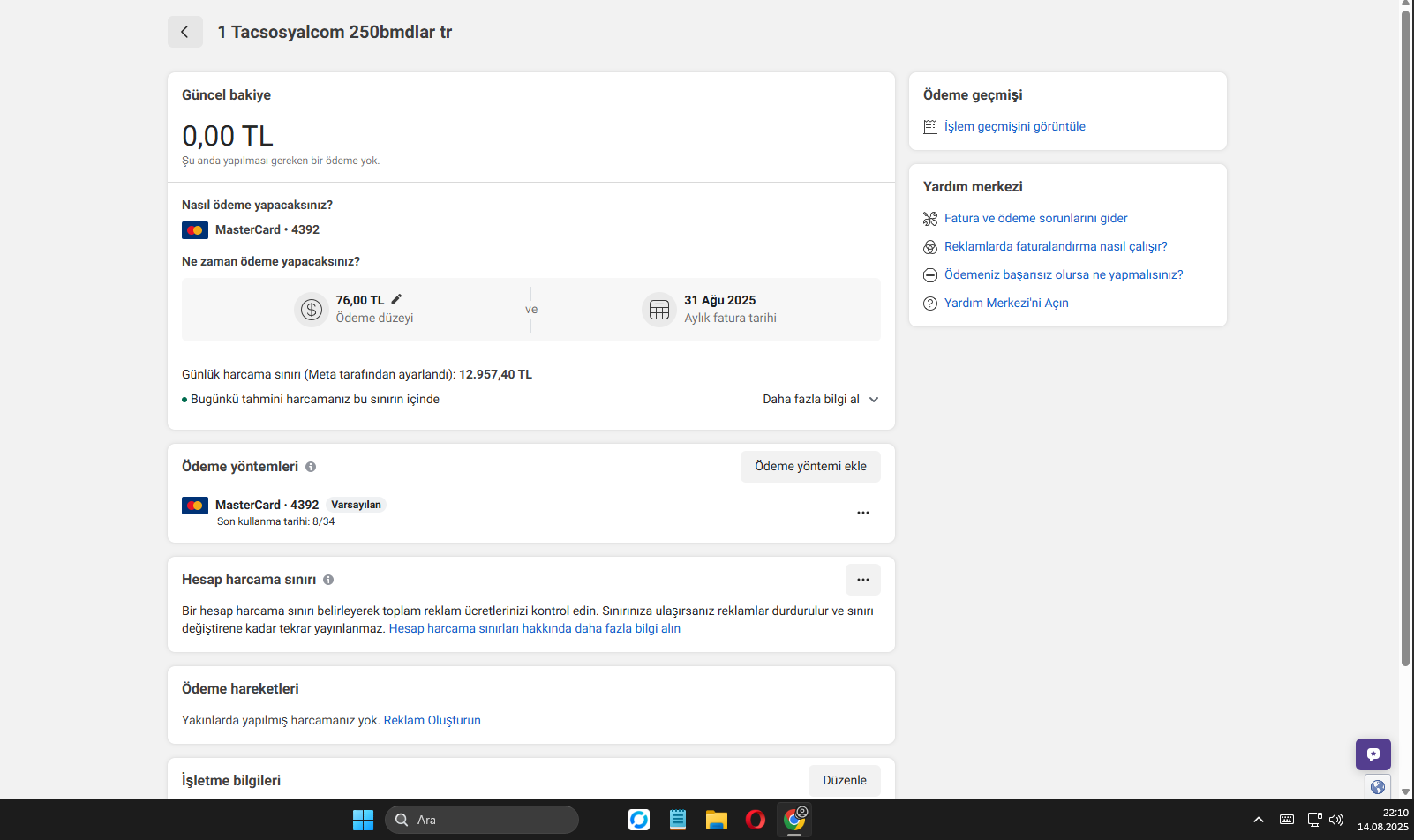Image resolution: width=1414 pixels, height=840 pixels.
Task: Open İşlem geçmişini görüntüle link
Action: 1015,127
